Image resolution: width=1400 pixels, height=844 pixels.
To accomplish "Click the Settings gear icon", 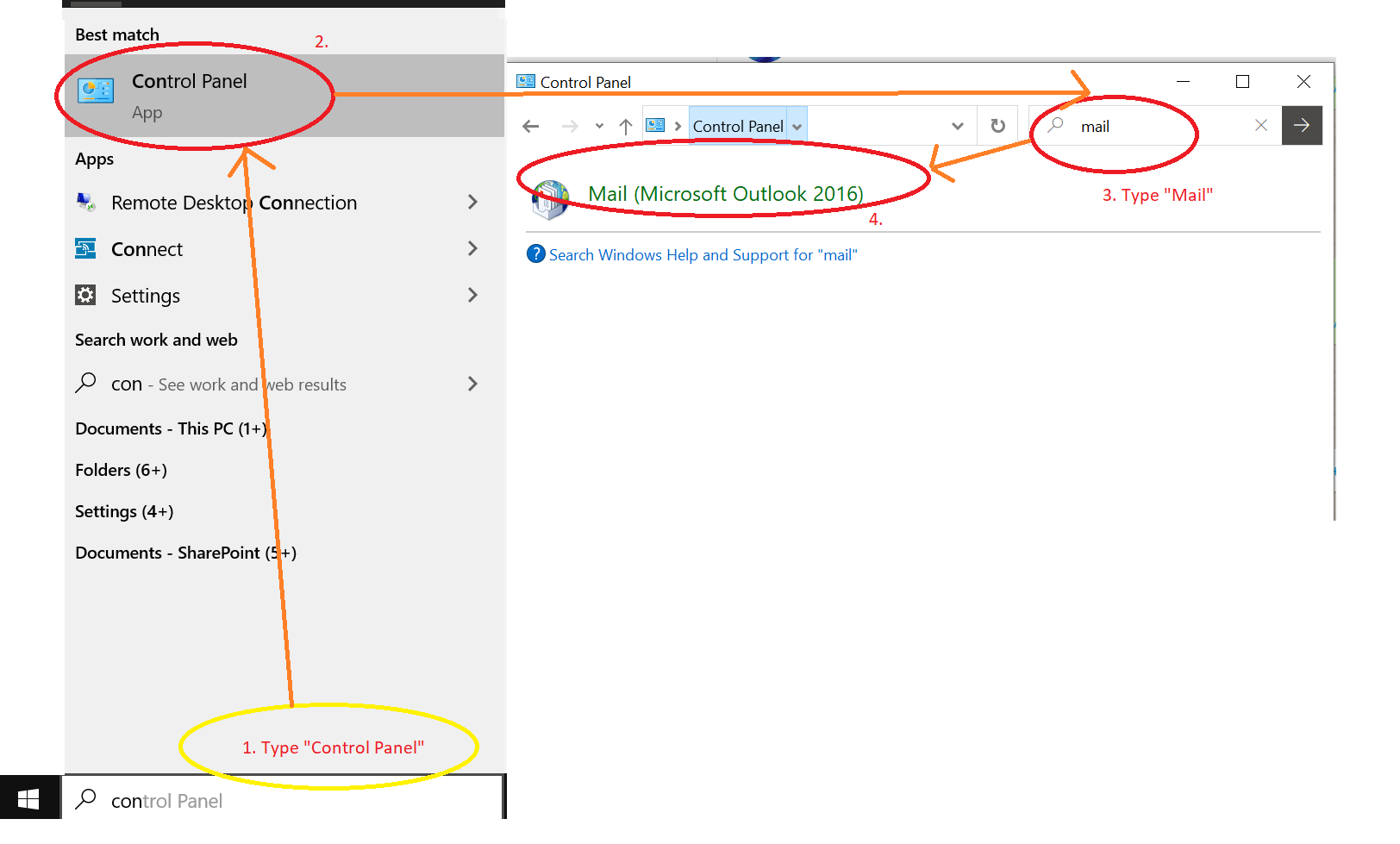I will (85, 296).
